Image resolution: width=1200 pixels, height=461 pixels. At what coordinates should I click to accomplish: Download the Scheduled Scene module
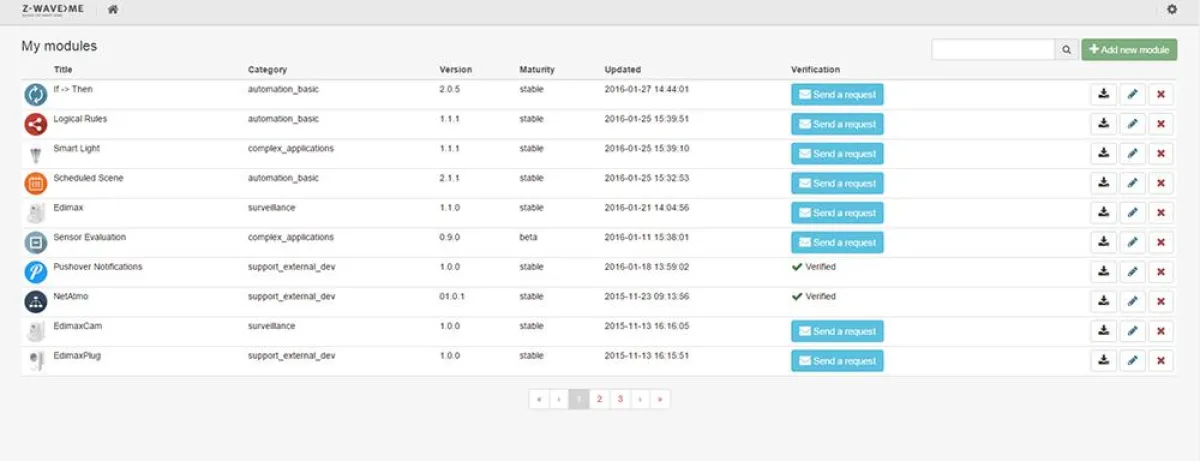[1103, 183]
